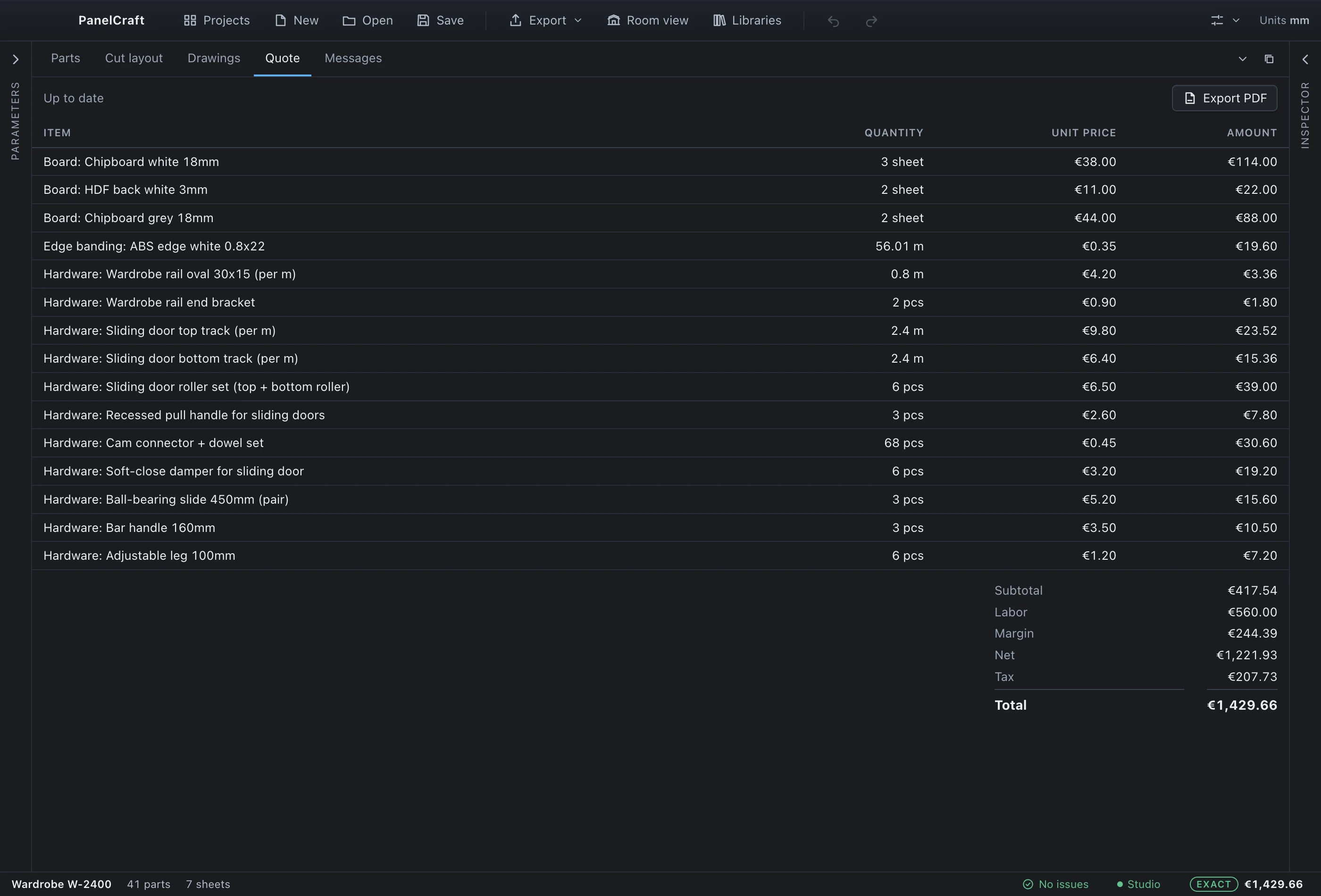Click the Unit Price column header

[x=1083, y=133]
